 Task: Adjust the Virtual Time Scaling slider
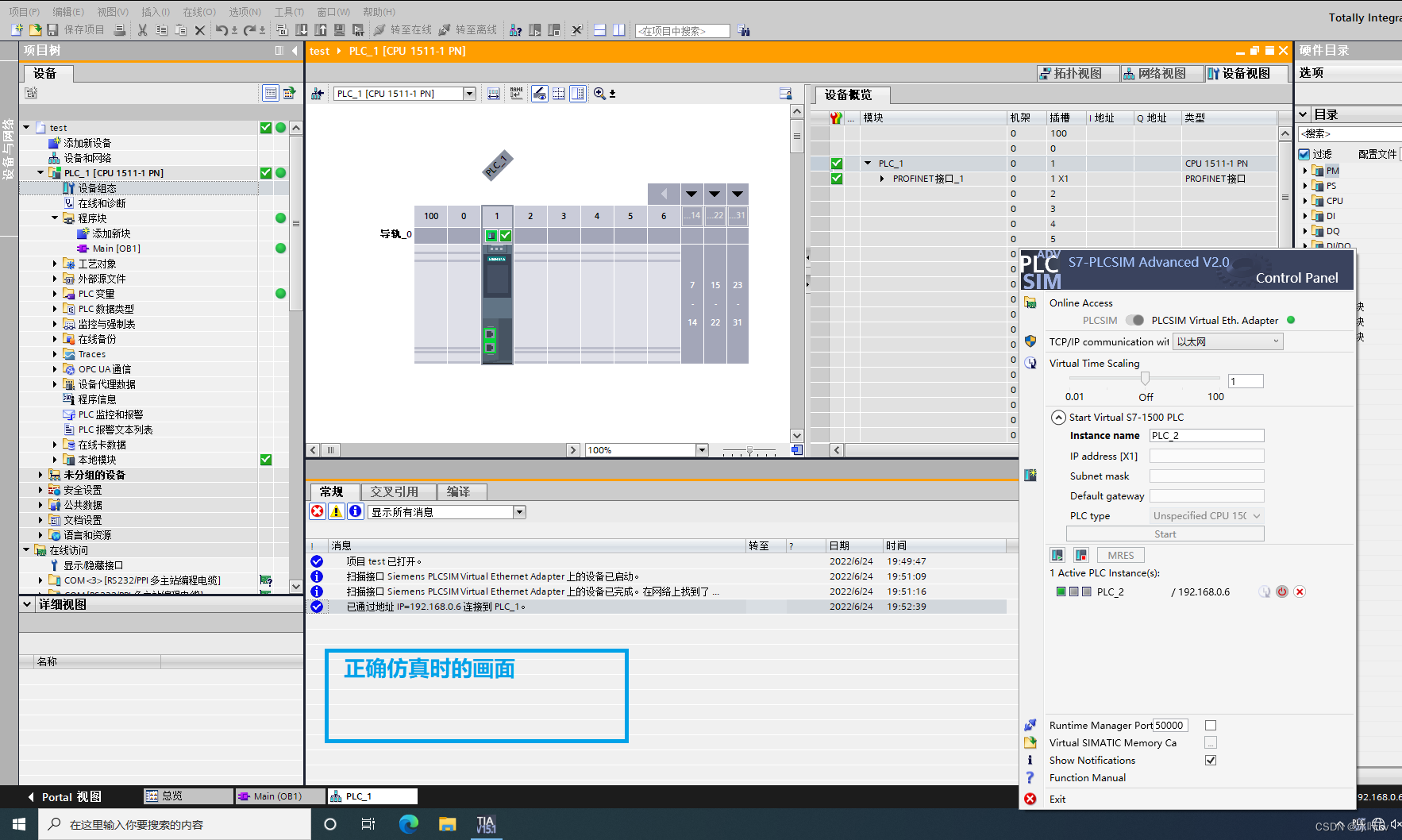click(x=1145, y=379)
